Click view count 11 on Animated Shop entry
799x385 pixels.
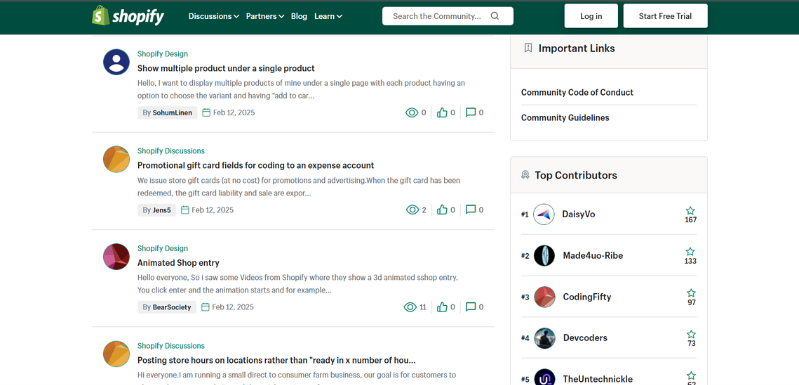point(422,307)
